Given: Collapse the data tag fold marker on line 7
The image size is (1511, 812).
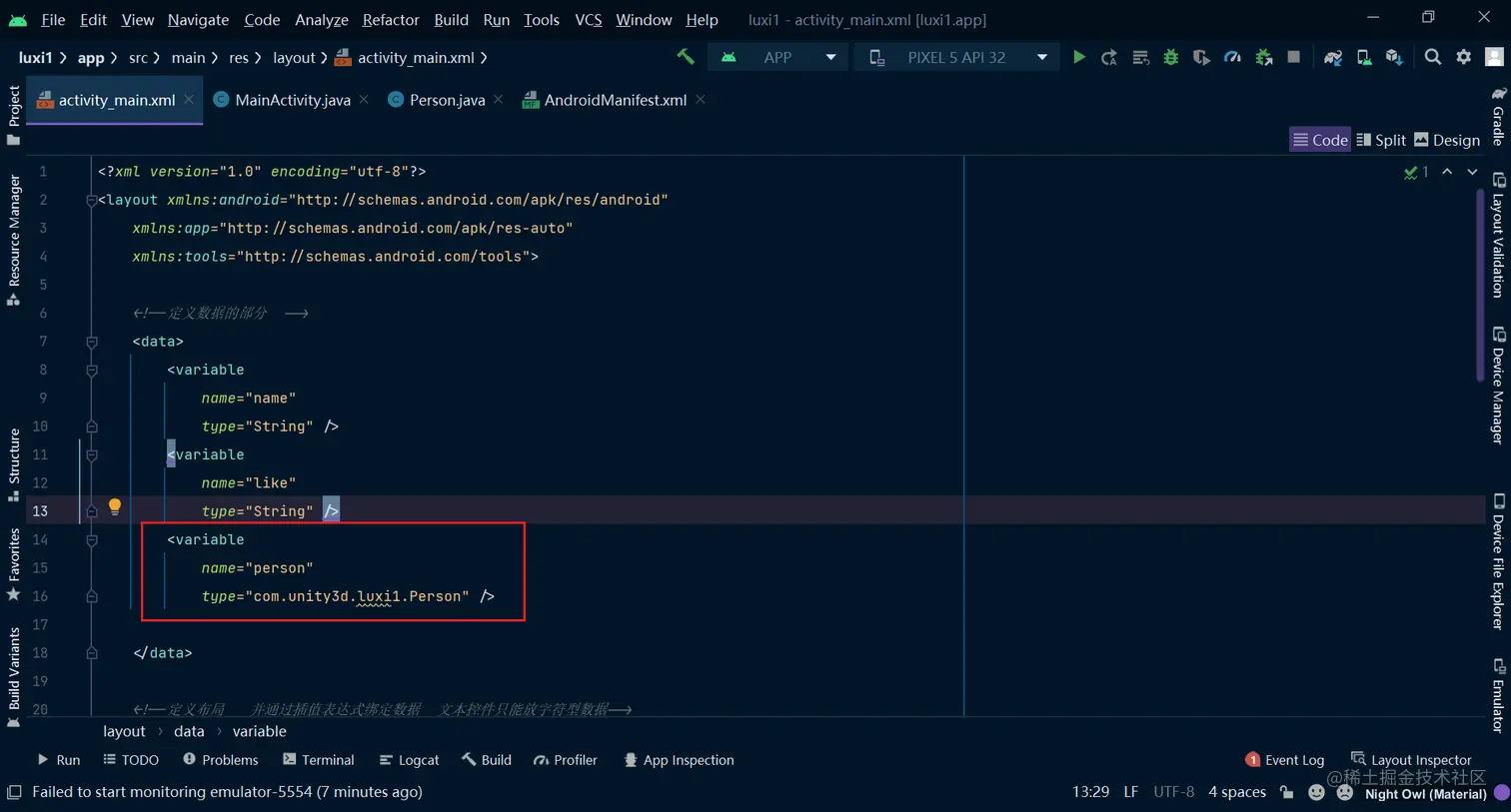Looking at the screenshot, I should pos(92,342).
